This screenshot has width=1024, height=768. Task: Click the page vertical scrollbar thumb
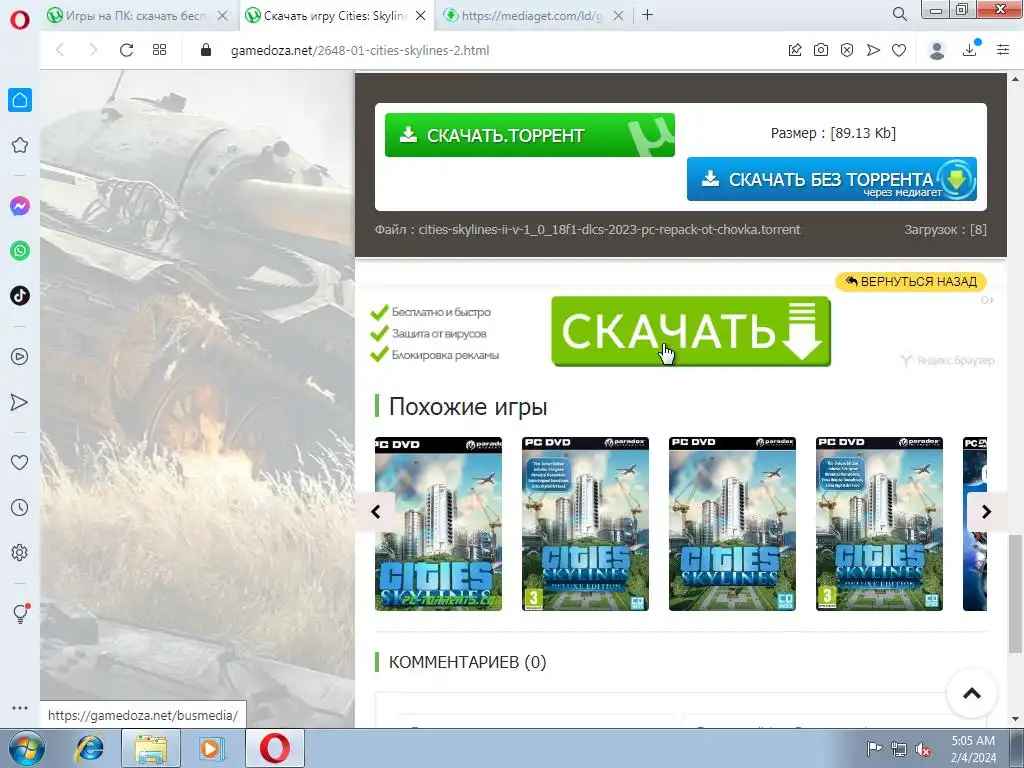tap(1015, 593)
